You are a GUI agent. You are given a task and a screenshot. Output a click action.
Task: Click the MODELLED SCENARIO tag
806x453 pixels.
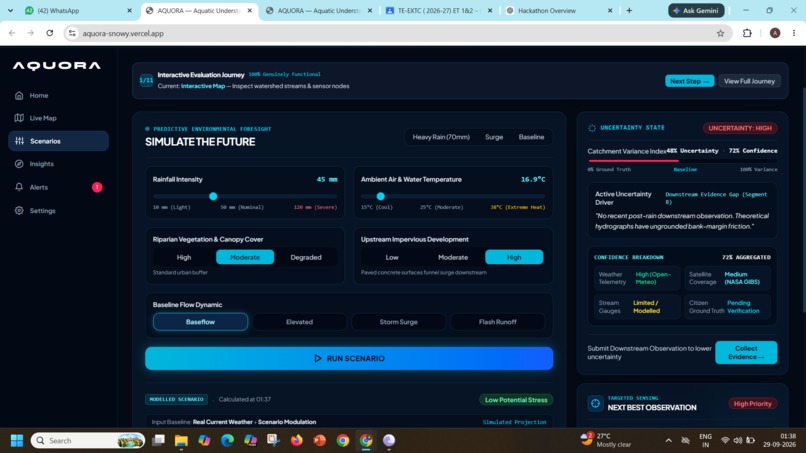pyautogui.click(x=176, y=399)
